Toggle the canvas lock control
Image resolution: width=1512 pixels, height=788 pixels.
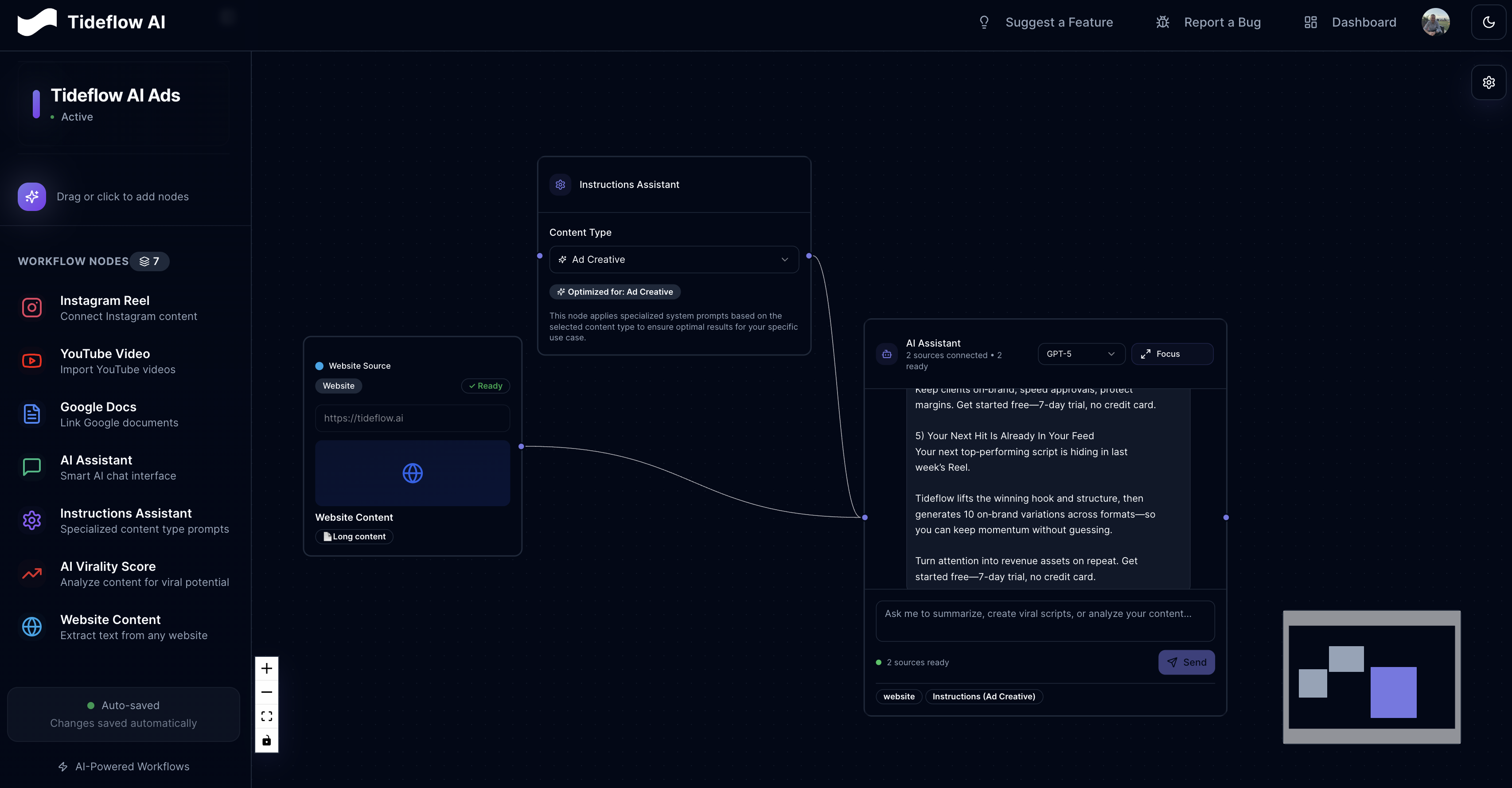(266, 741)
